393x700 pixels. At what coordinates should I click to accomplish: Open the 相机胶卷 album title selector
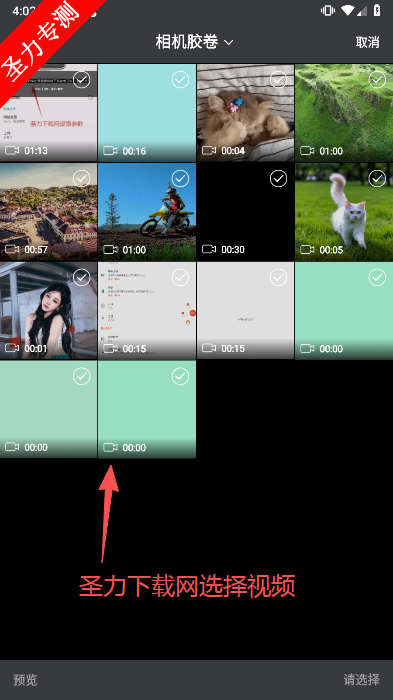click(x=194, y=42)
